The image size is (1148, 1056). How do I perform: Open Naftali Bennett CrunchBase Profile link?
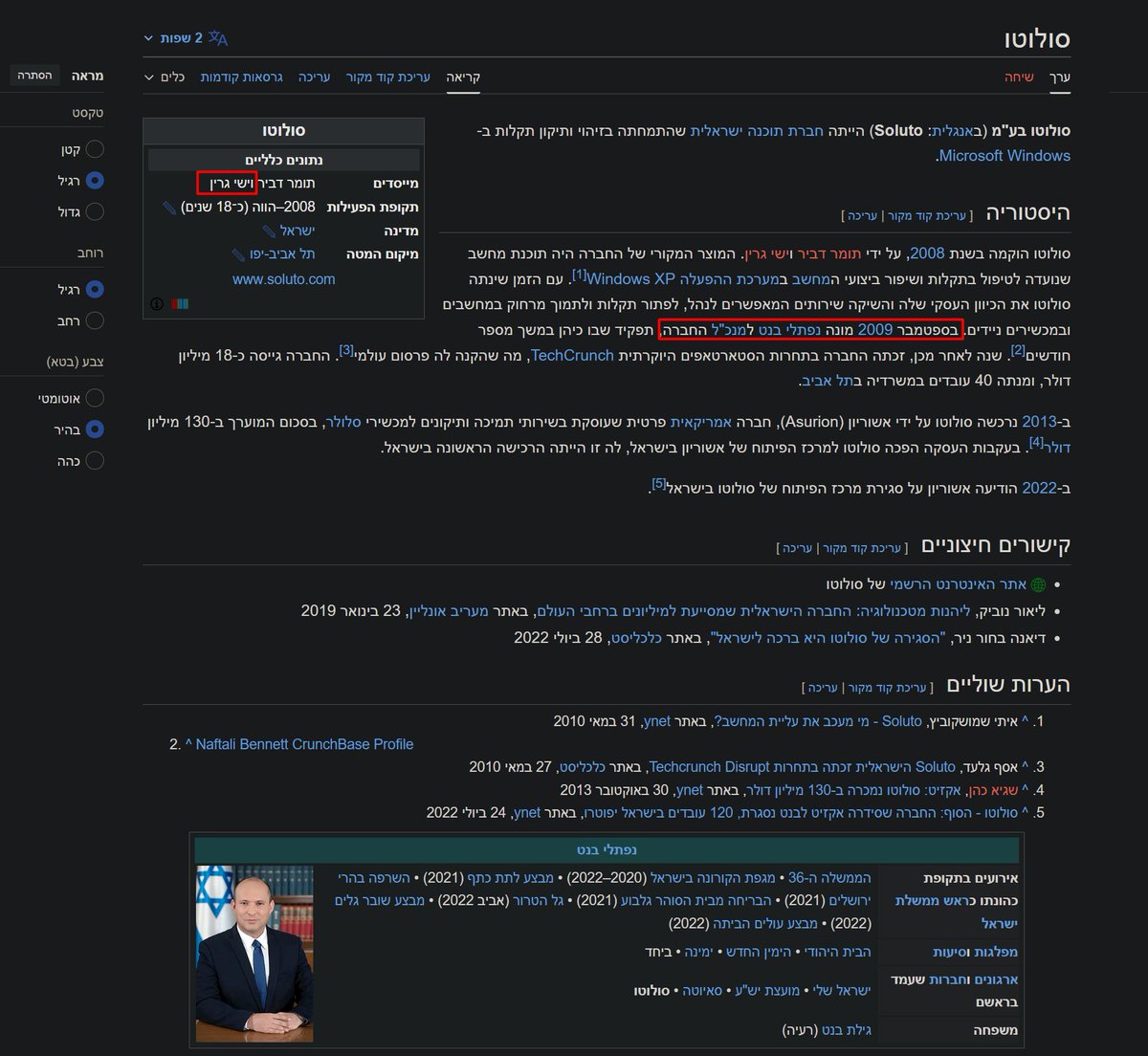[x=304, y=744]
